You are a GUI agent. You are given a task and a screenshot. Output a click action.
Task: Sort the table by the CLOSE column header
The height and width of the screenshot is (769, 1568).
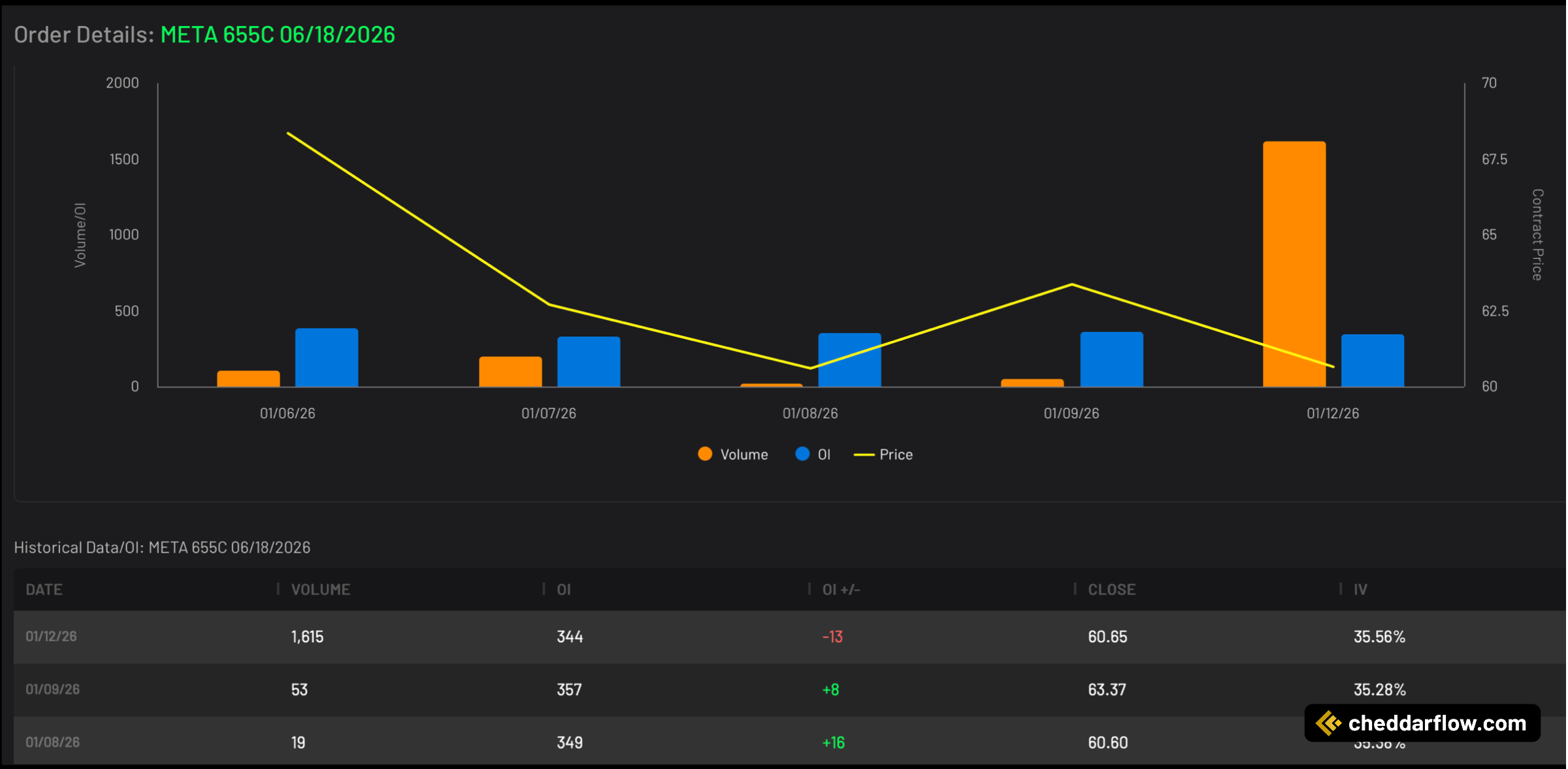point(1111,589)
